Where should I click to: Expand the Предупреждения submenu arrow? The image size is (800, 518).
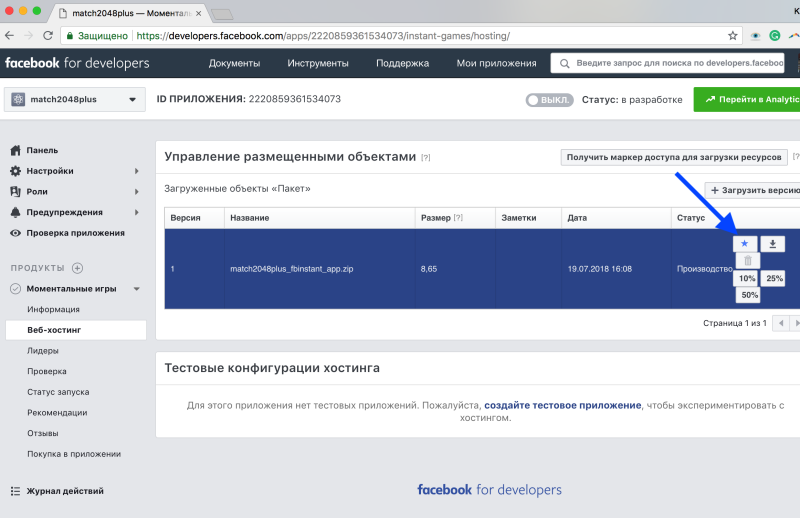click(x=137, y=212)
